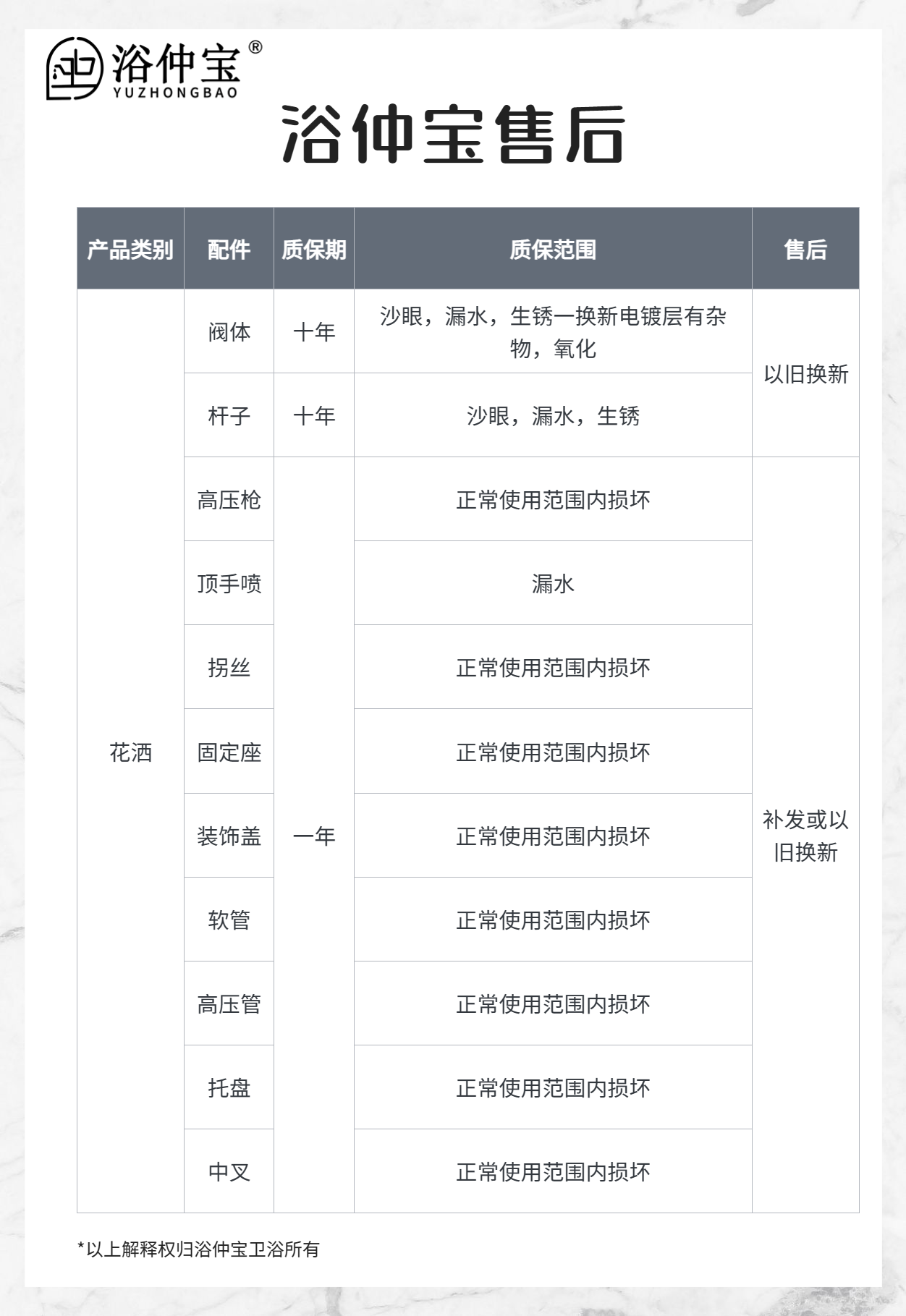Click 阀体 warranty scope text with 氧化

pos(553,332)
